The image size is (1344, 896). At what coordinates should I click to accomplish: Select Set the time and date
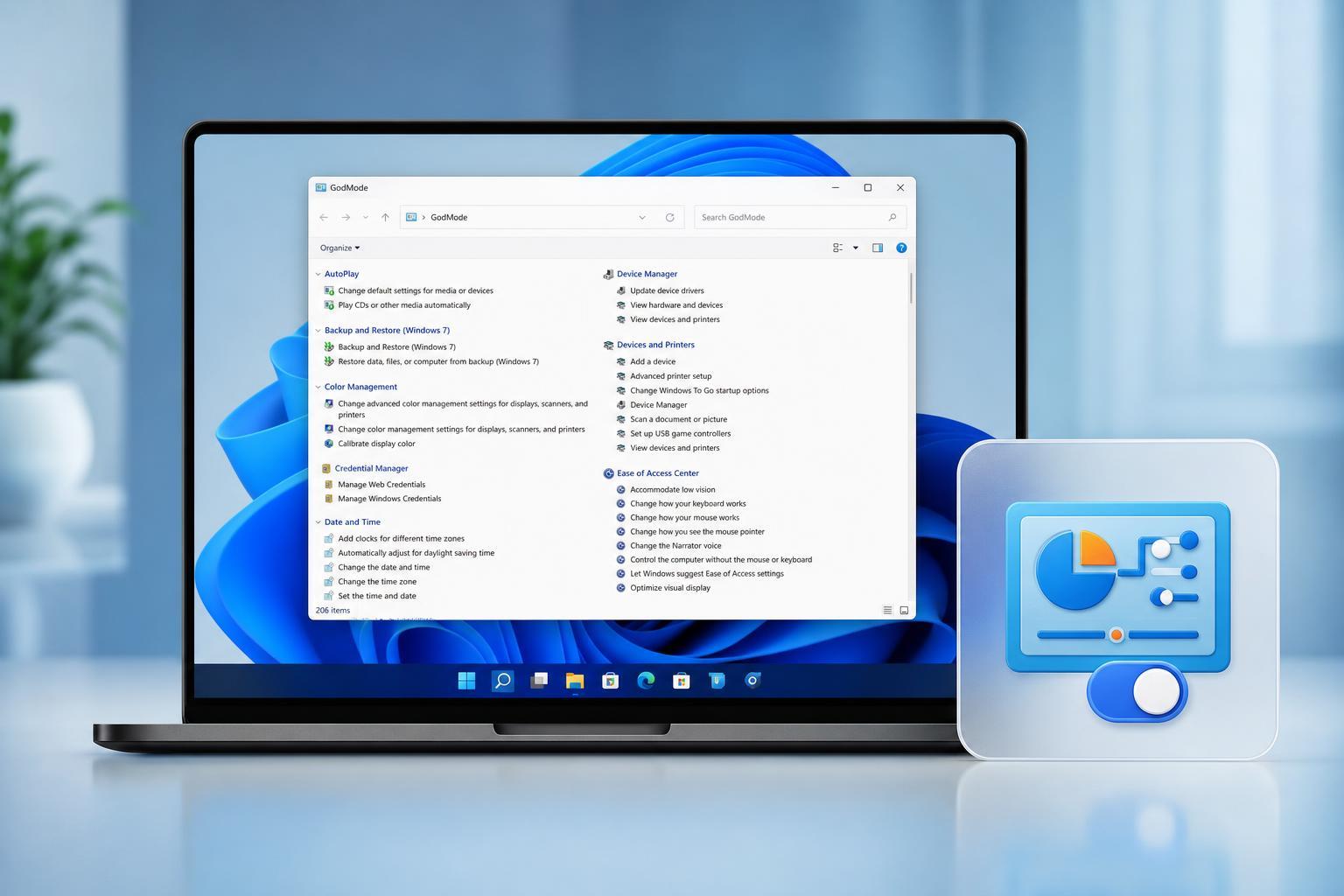tap(377, 596)
